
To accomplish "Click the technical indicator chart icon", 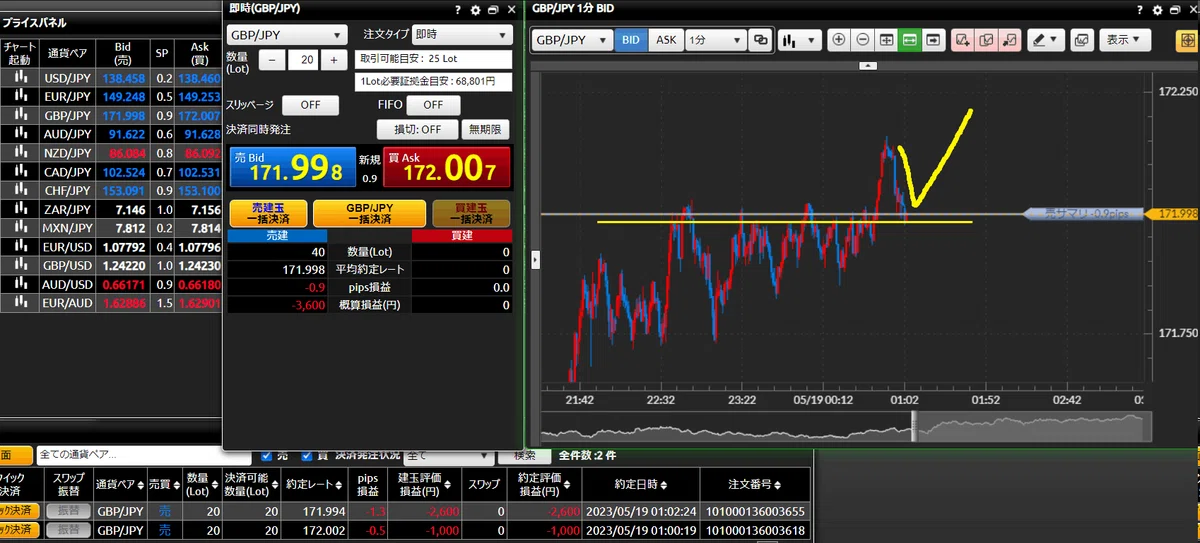I will tap(1081, 40).
